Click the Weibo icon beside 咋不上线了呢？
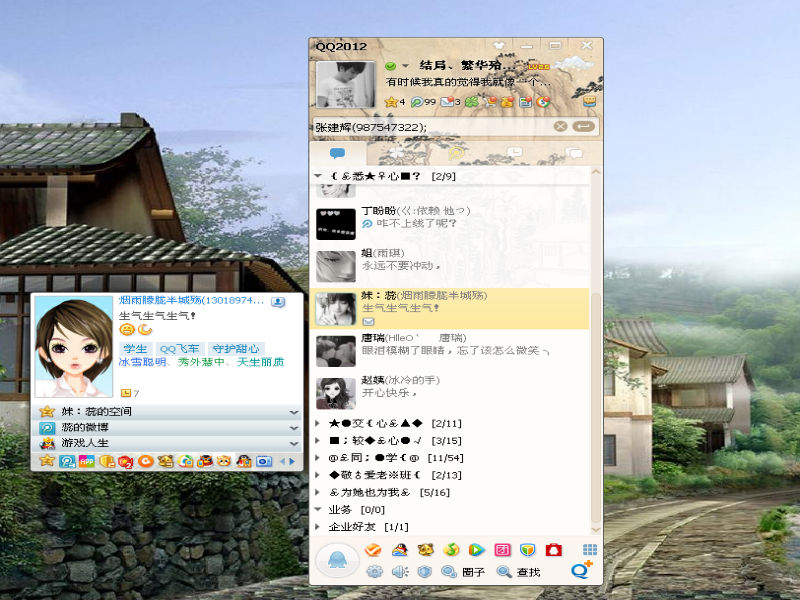This screenshot has height=600, width=800. (x=367, y=223)
